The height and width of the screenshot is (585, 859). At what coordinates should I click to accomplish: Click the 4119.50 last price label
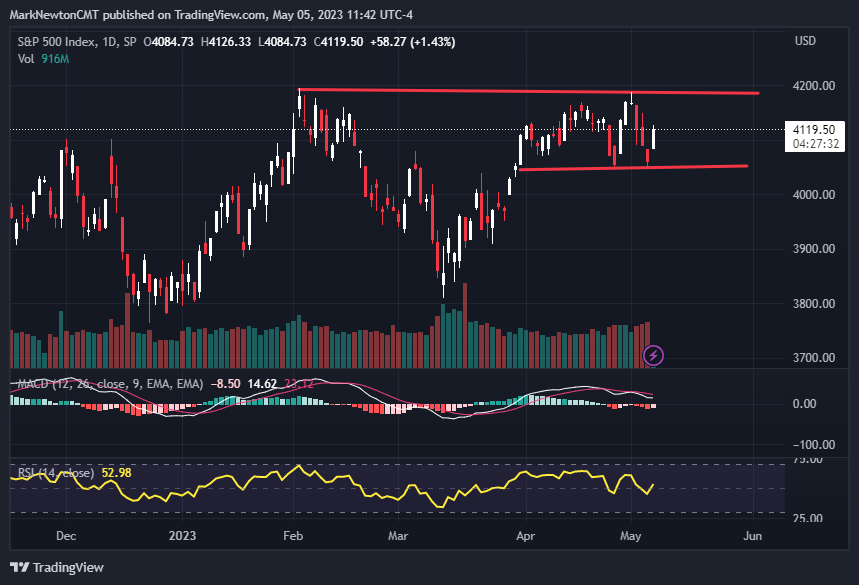813,130
